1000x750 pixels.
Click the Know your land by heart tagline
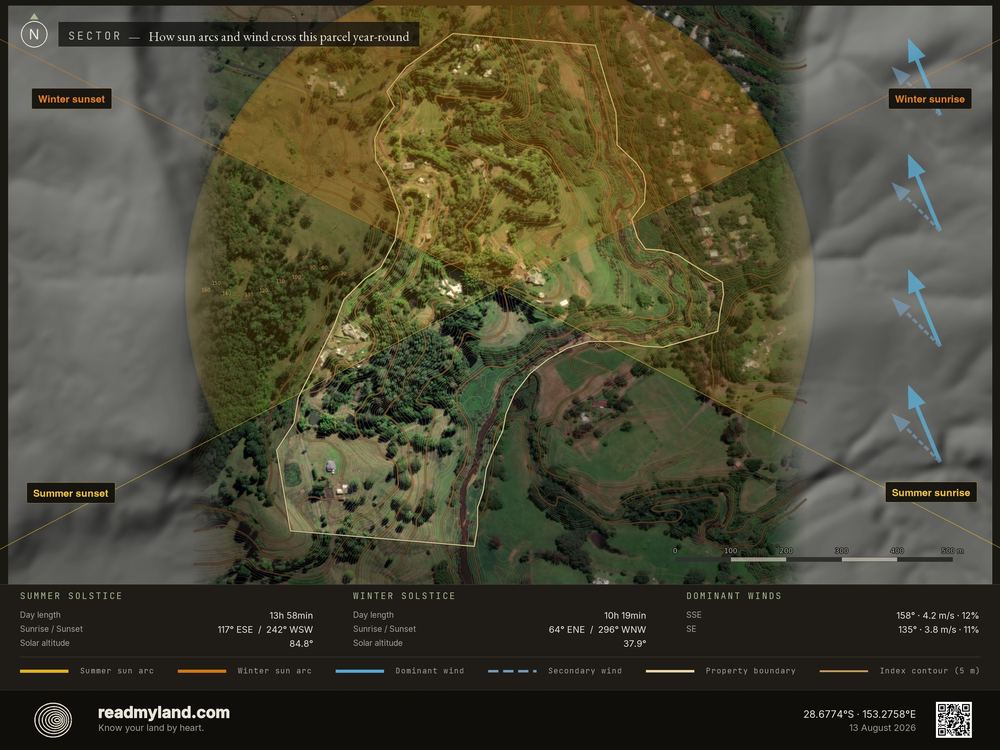click(x=151, y=728)
